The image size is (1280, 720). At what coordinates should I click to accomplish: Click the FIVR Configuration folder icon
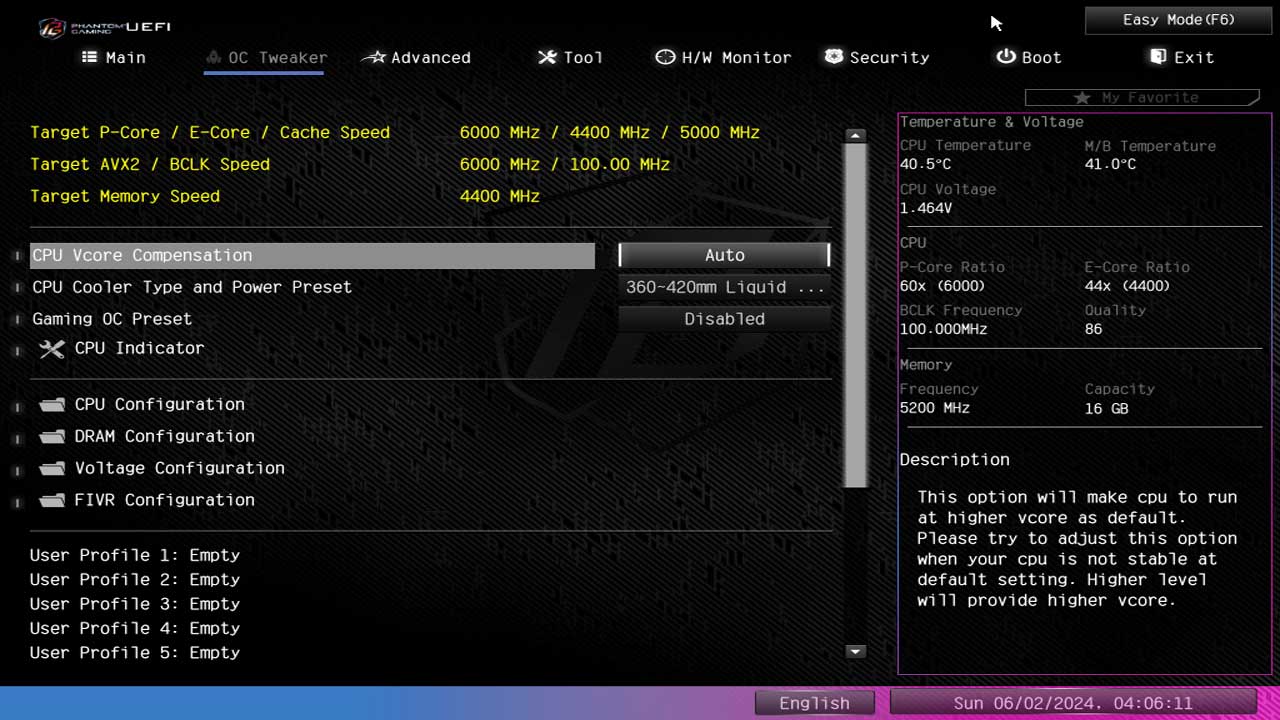tap(52, 501)
